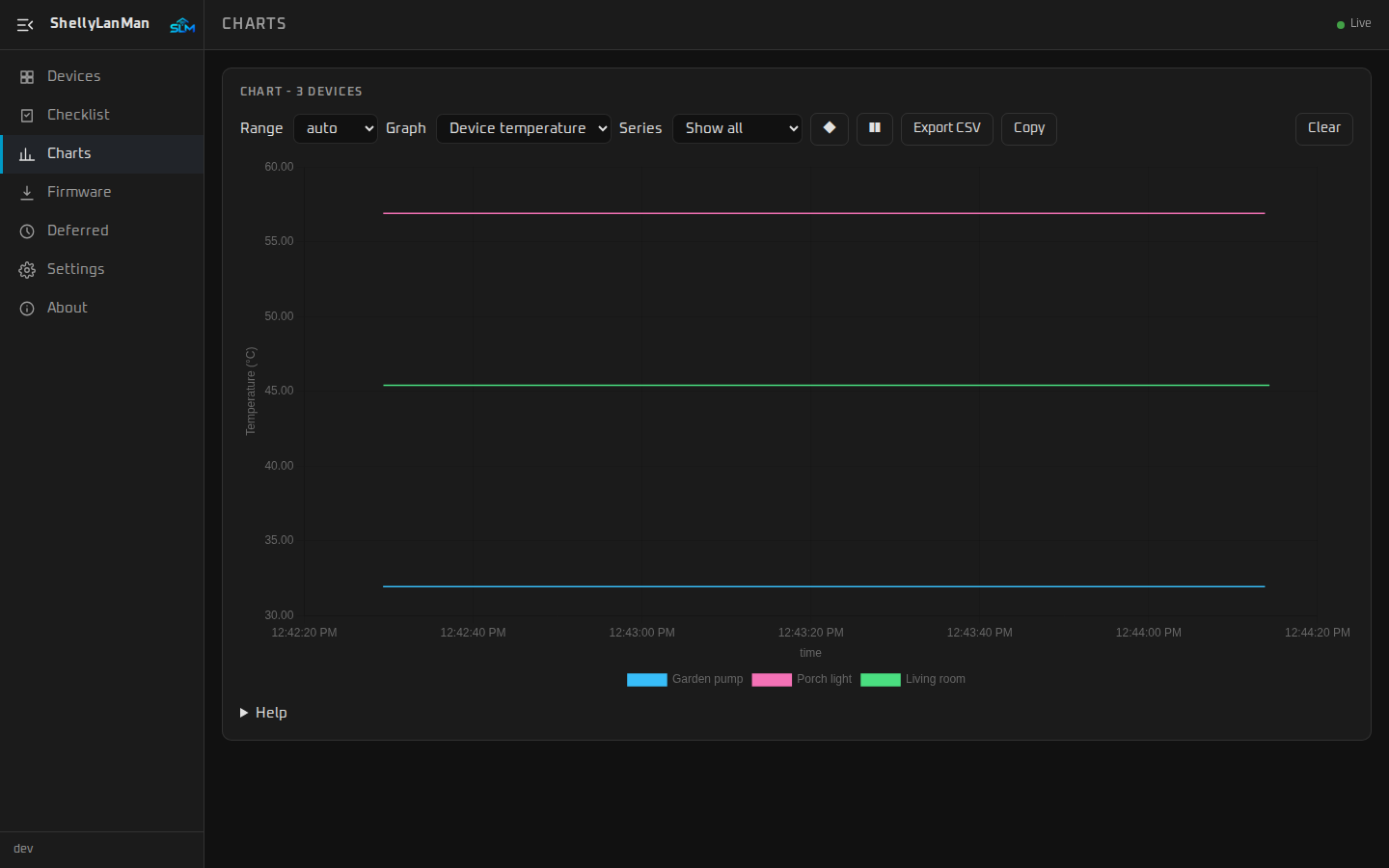Click the Settings gear icon
Viewport: 1389px width, 868px height.
pos(27,270)
